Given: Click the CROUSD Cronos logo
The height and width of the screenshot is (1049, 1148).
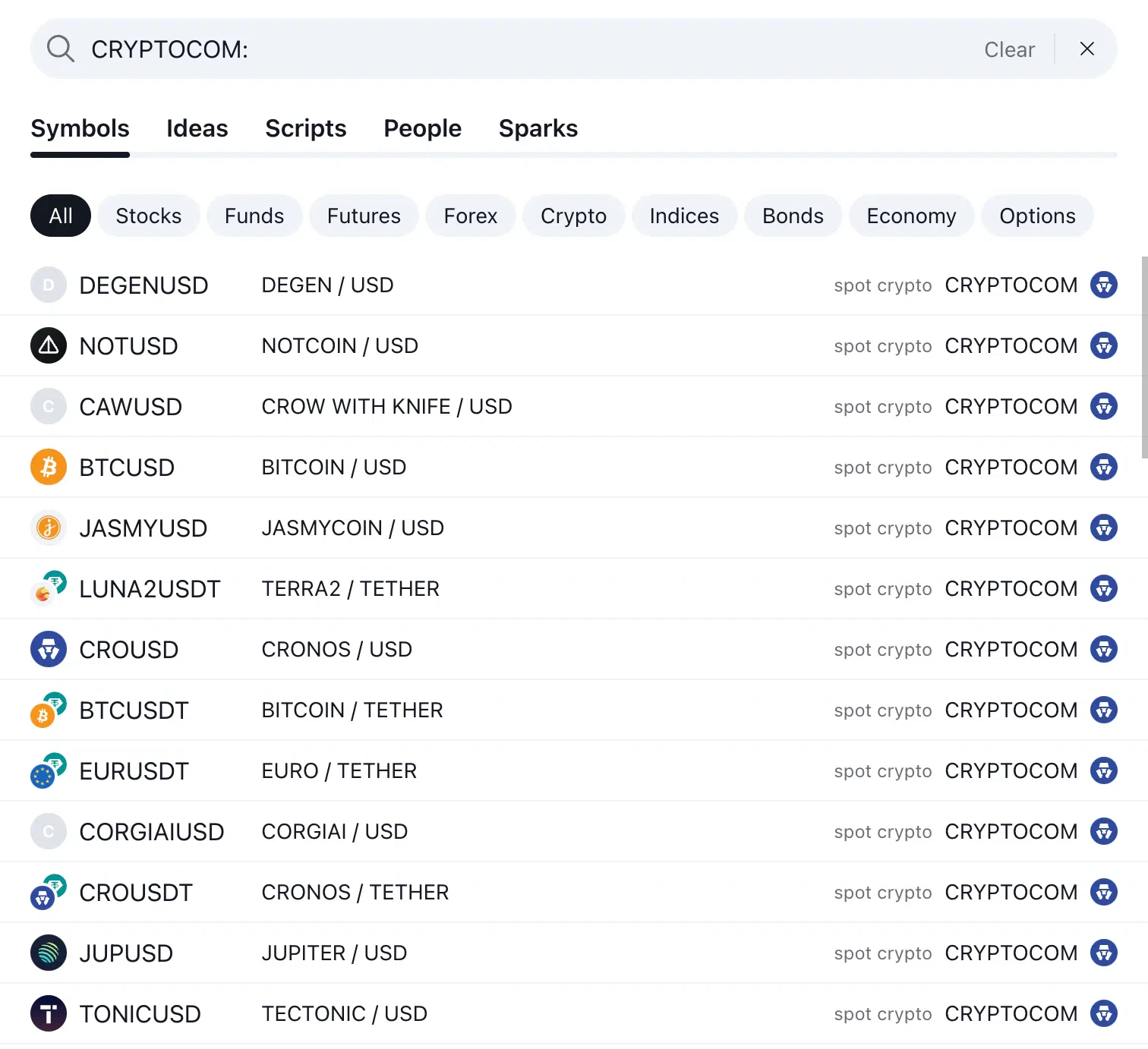Looking at the screenshot, I should tap(49, 649).
